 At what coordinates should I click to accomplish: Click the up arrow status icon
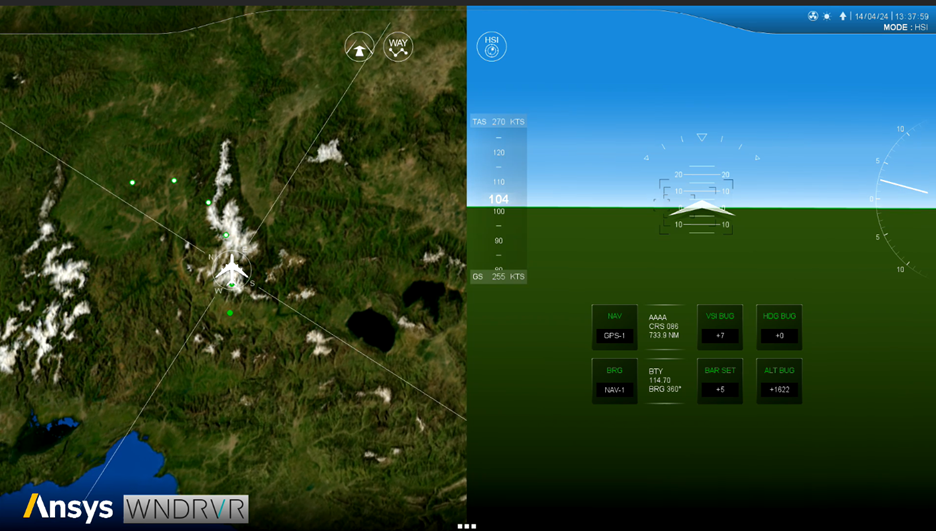842,16
